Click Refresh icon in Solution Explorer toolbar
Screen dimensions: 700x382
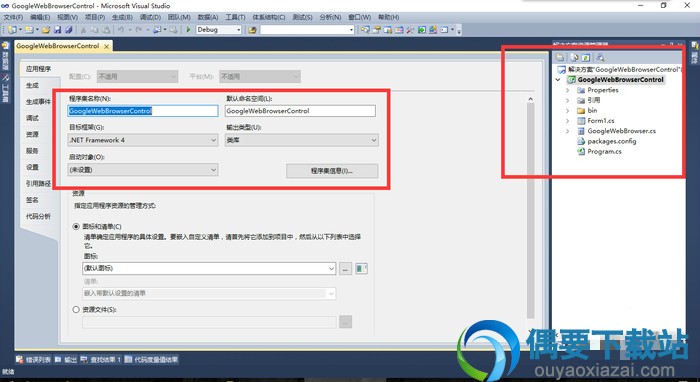pyautogui.click(x=586, y=58)
